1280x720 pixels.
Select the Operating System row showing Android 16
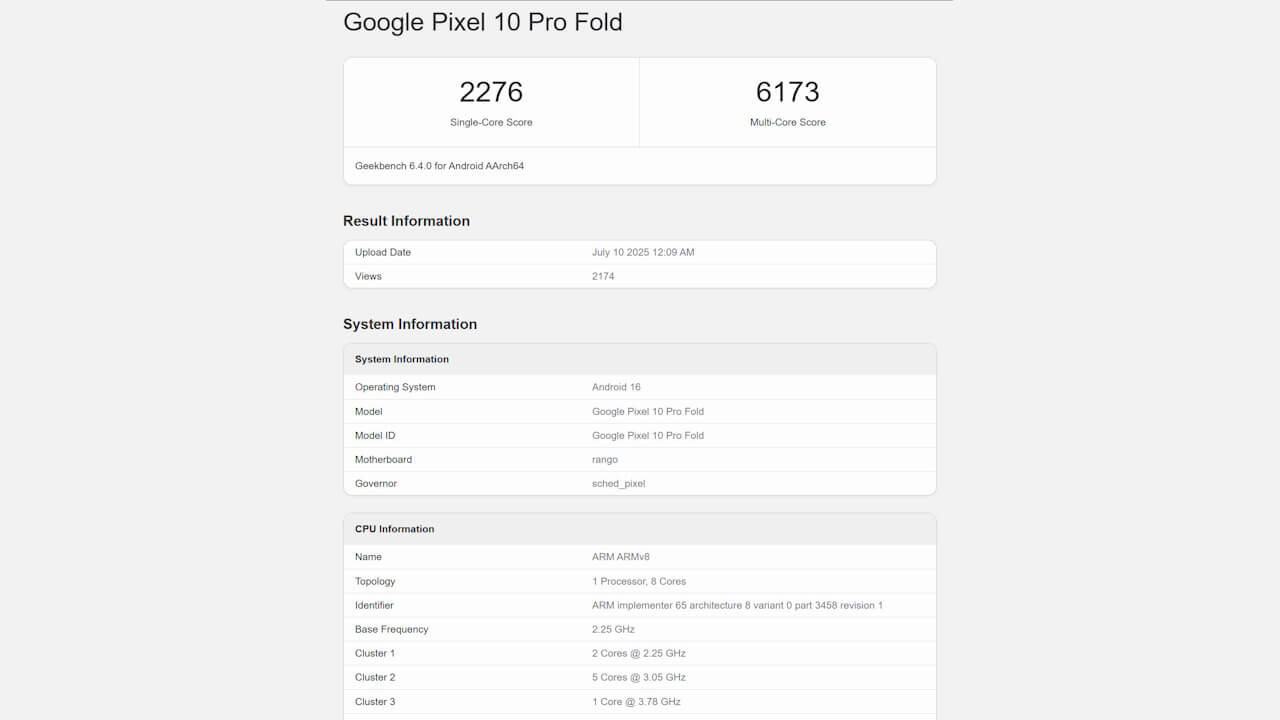[x=640, y=387]
